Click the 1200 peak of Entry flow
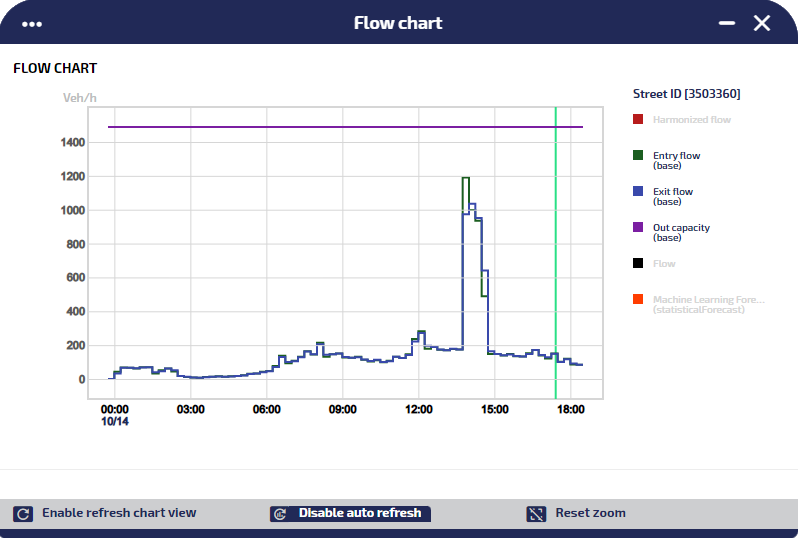 [466, 178]
